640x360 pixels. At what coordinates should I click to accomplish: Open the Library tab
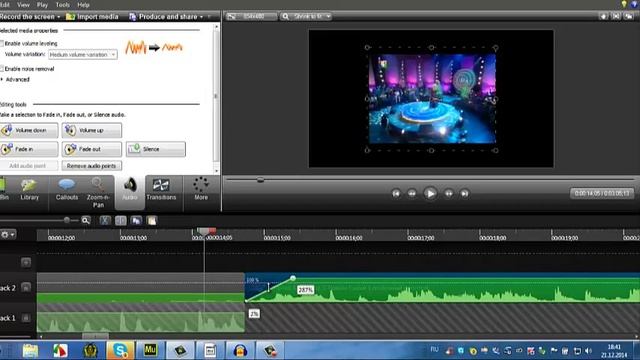(x=29, y=190)
